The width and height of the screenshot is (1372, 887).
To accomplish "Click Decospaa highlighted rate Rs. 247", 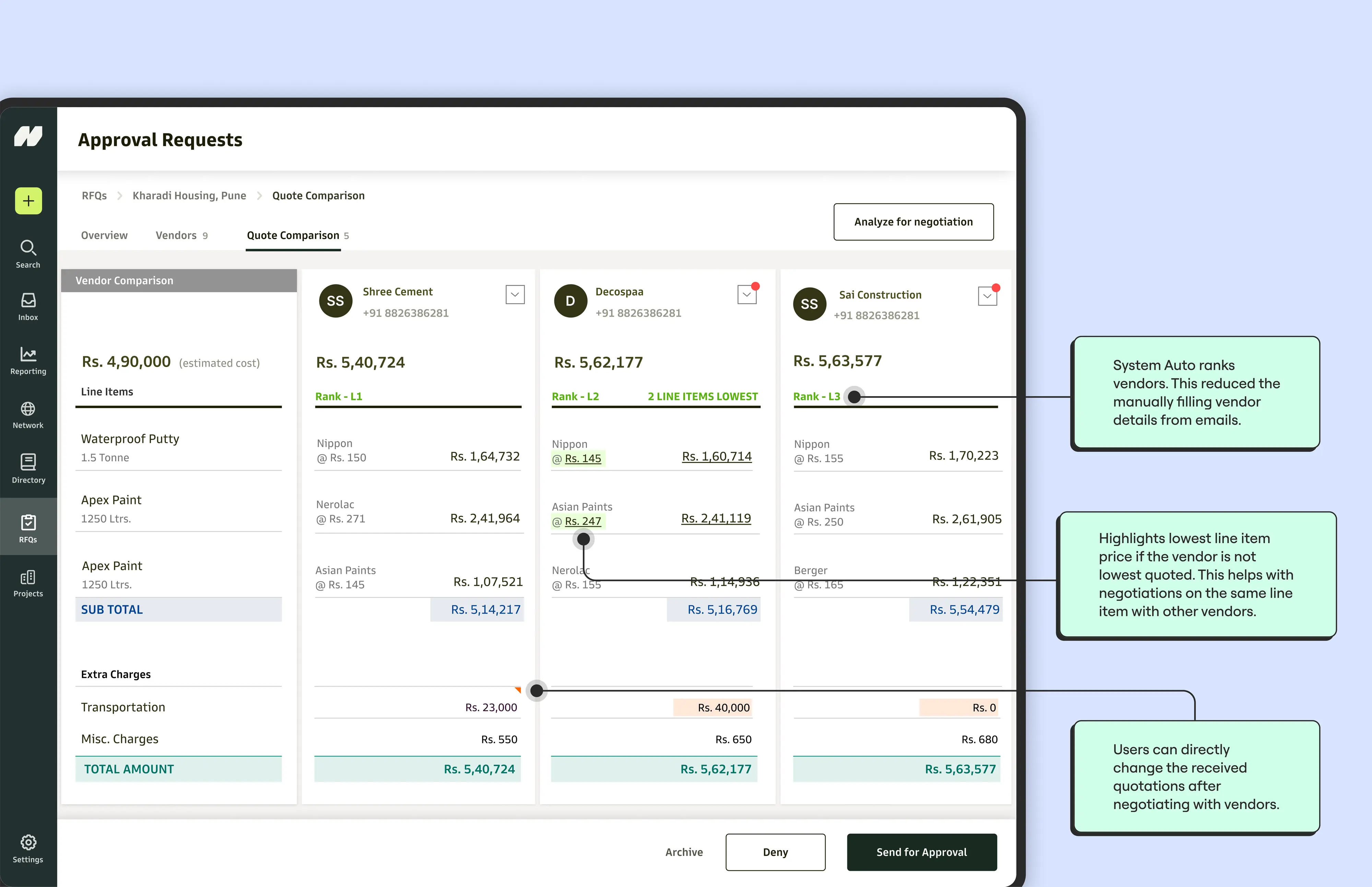I will click(x=583, y=521).
